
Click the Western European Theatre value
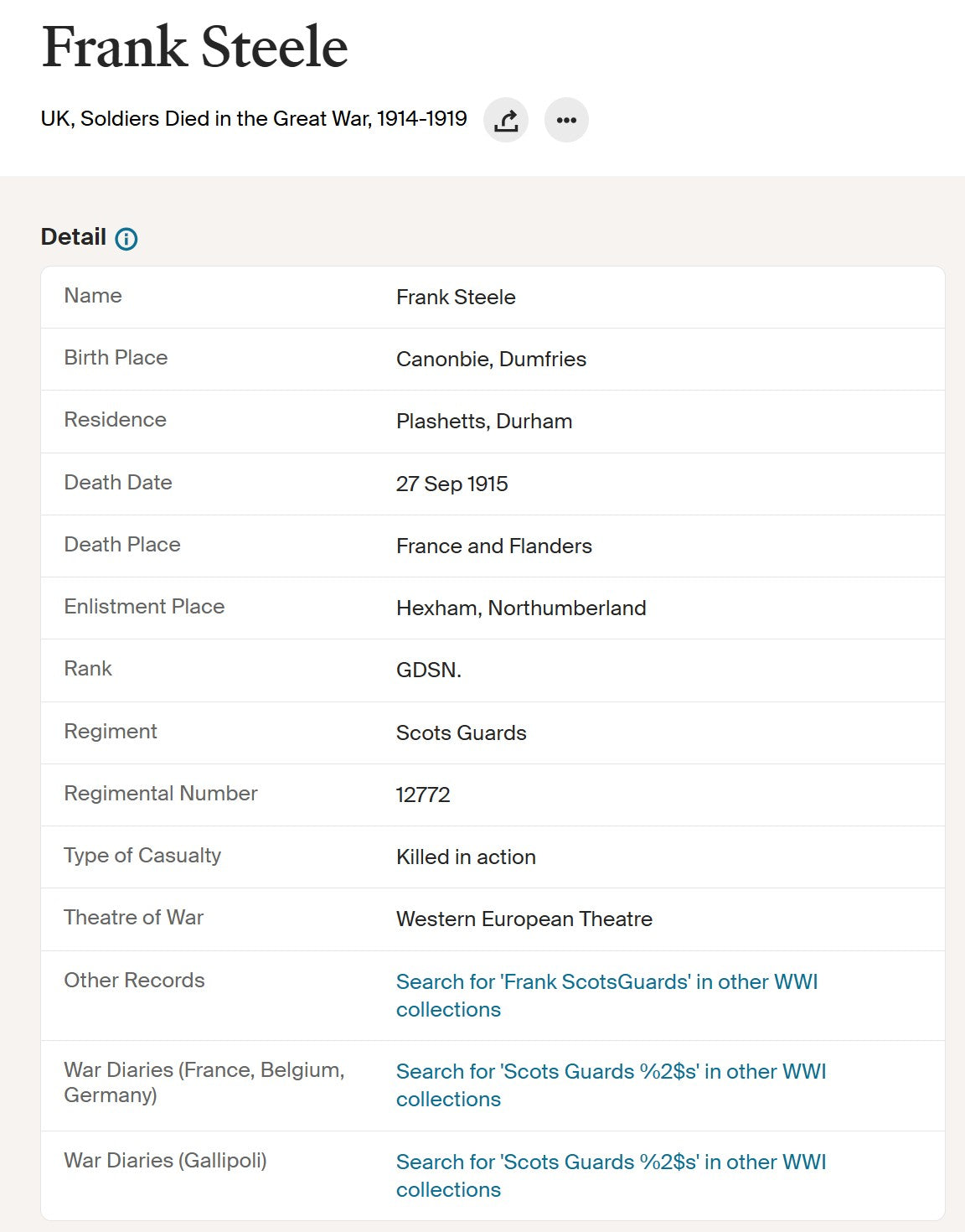pyautogui.click(x=524, y=919)
